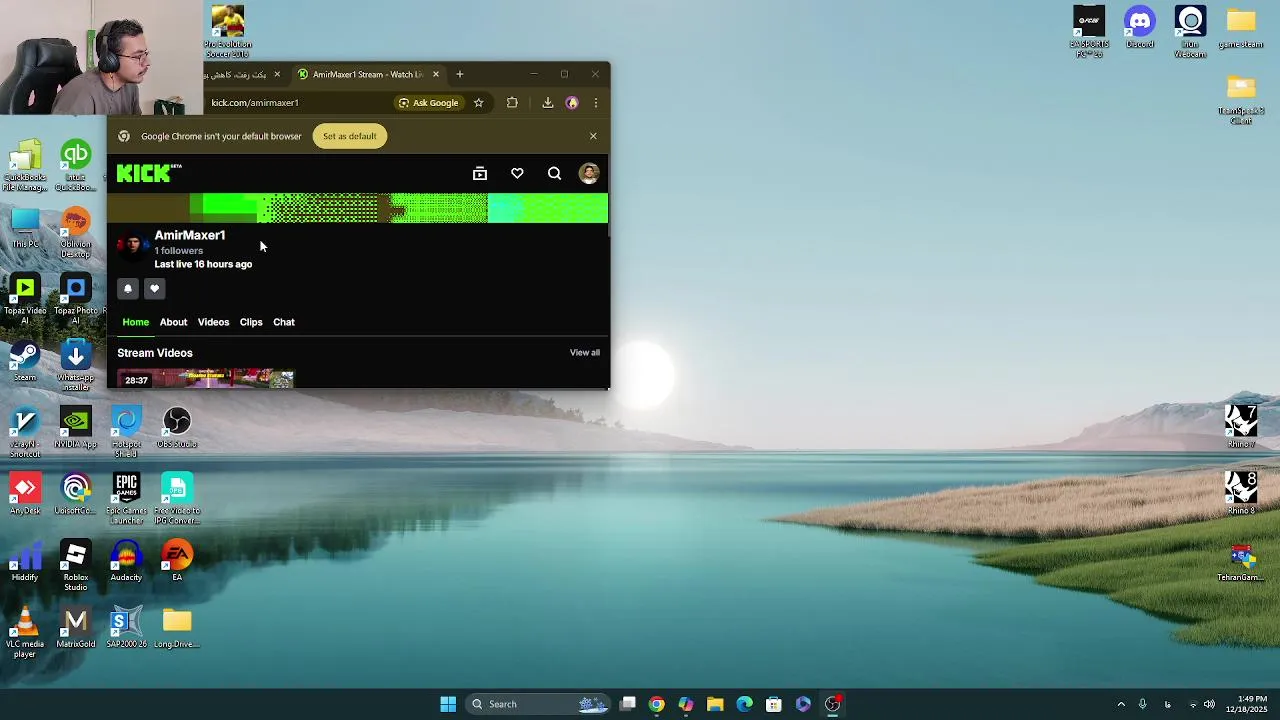Open the Kick search magnifier
Image resolution: width=1280 pixels, height=720 pixels.
coord(554,174)
